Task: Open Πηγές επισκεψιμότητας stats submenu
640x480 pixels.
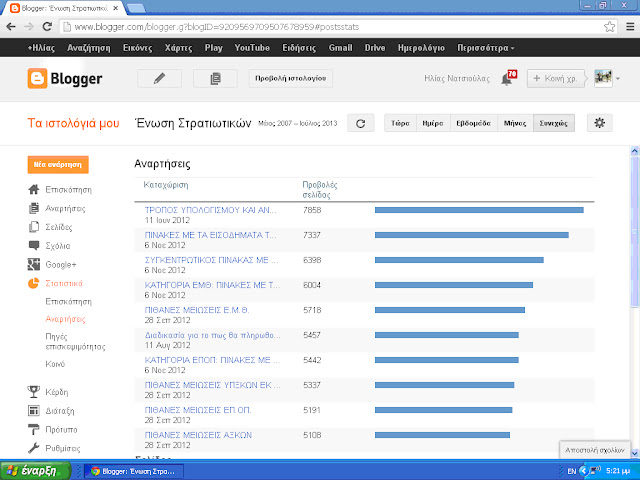Action: [x=75, y=342]
